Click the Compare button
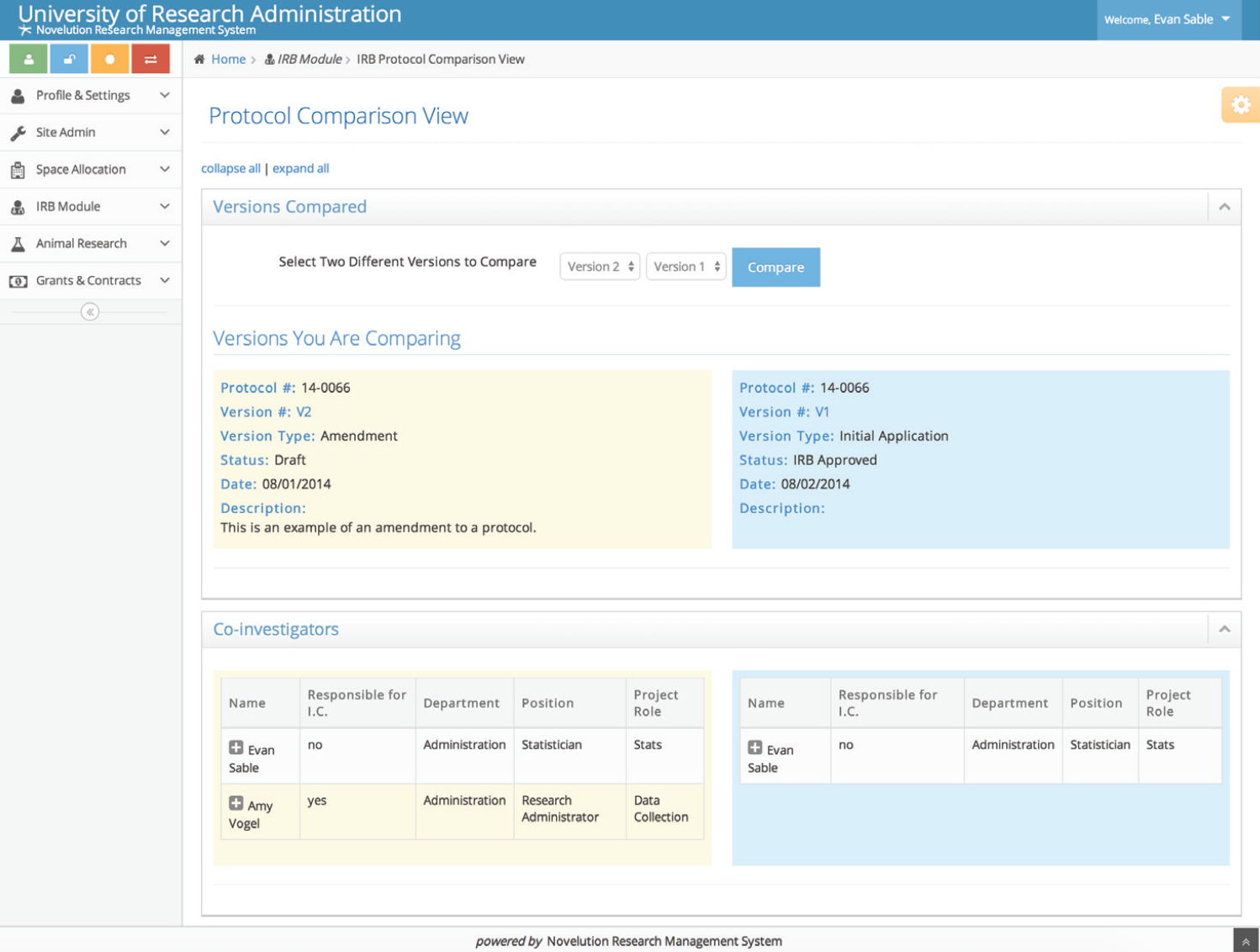This screenshot has height=952, width=1260. tap(776, 267)
